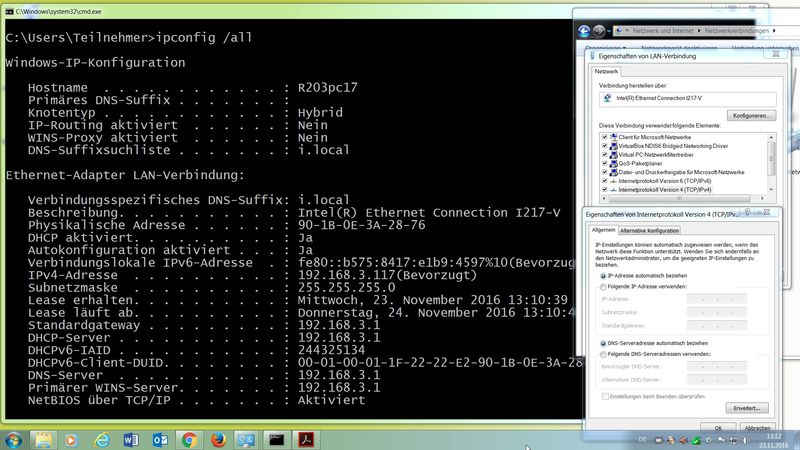The image size is (800, 450).
Task: Open the Netzwerk tab in LAN properties
Action: pyautogui.click(x=606, y=71)
